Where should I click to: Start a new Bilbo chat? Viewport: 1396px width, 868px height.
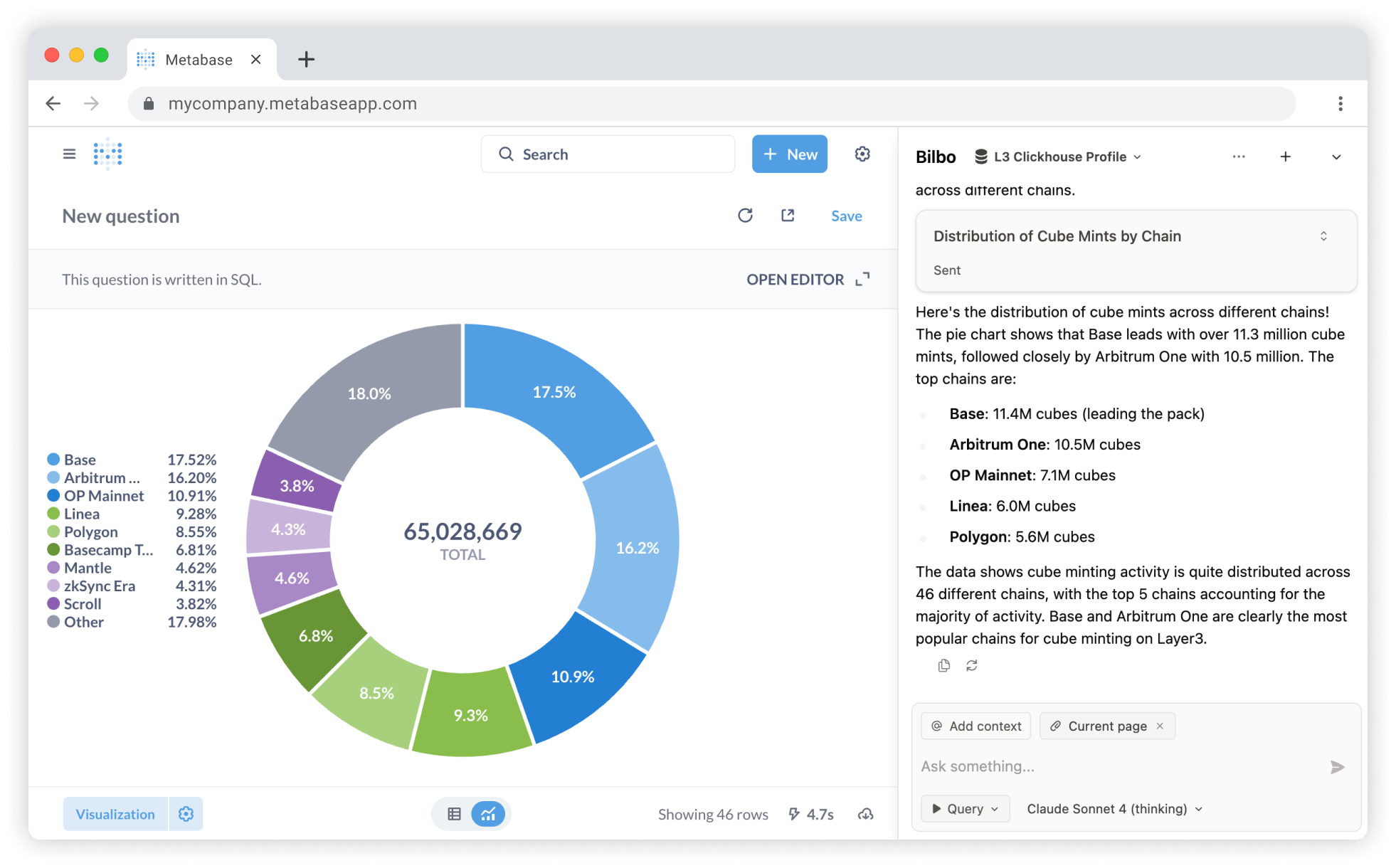(x=1285, y=157)
